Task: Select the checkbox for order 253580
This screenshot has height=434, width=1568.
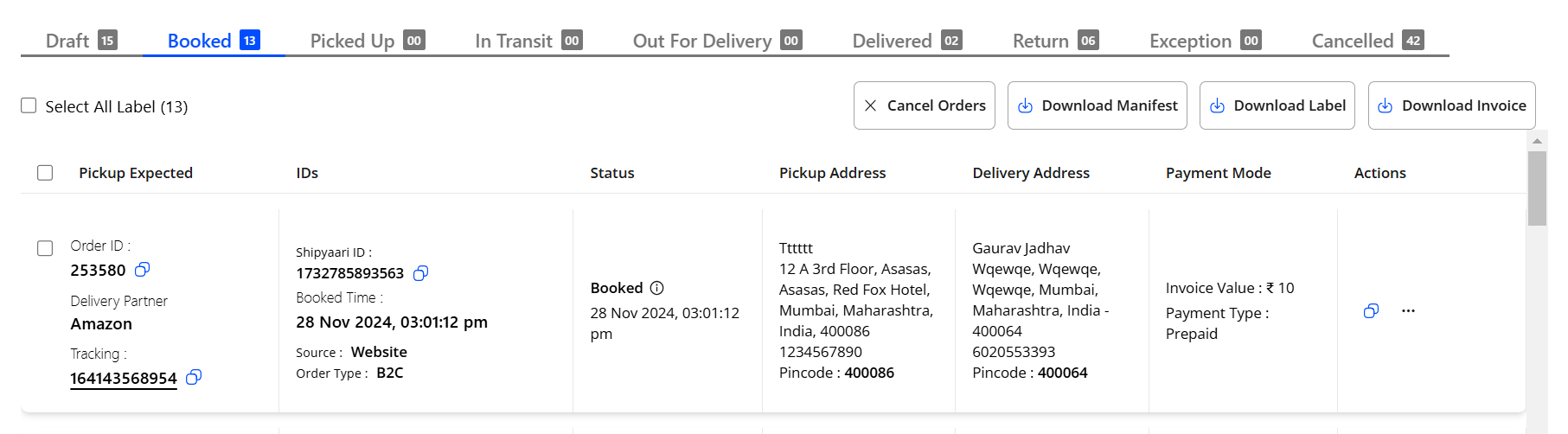Action: coord(45,248)
